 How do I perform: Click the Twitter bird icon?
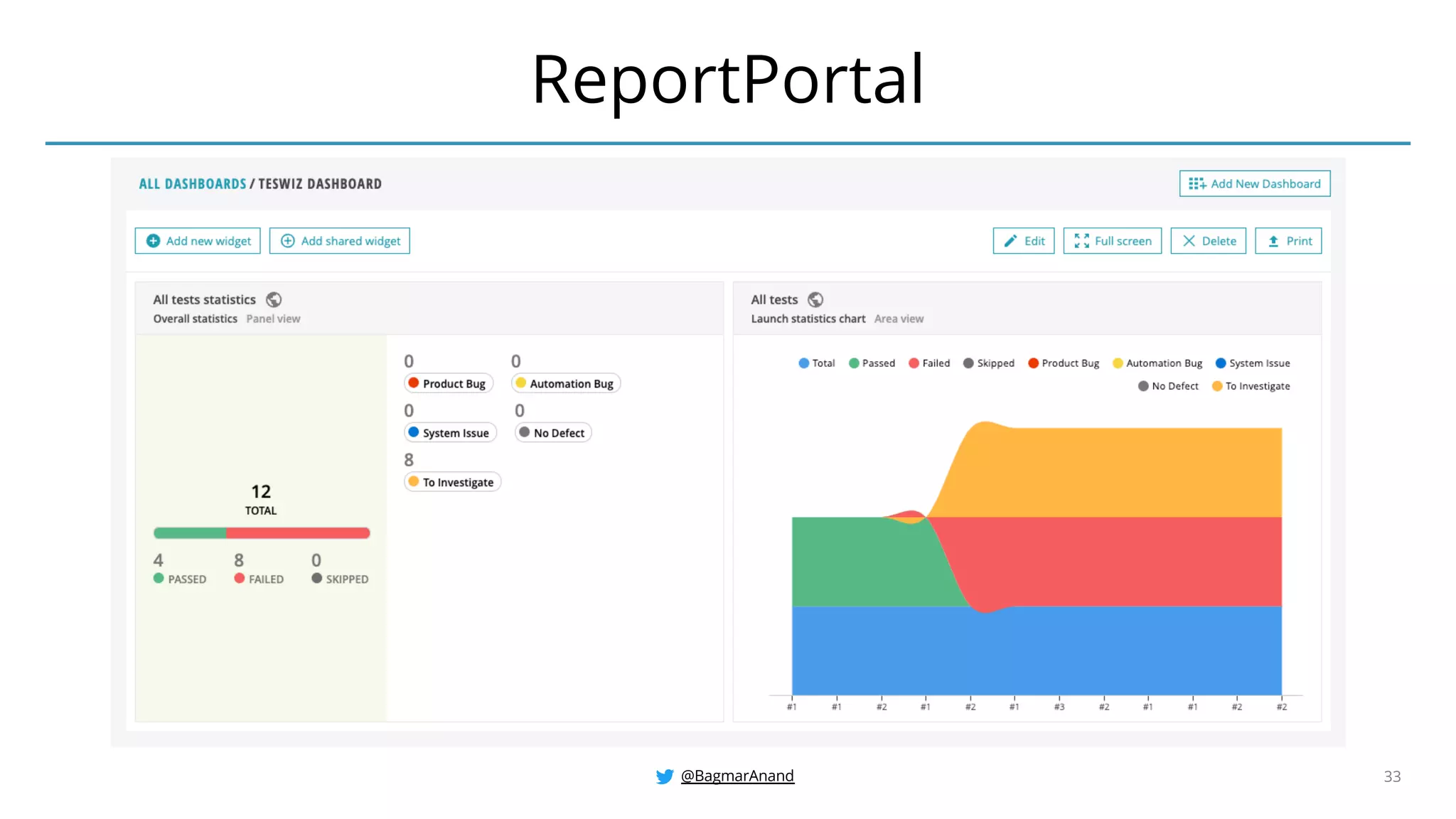pos(665,776)
